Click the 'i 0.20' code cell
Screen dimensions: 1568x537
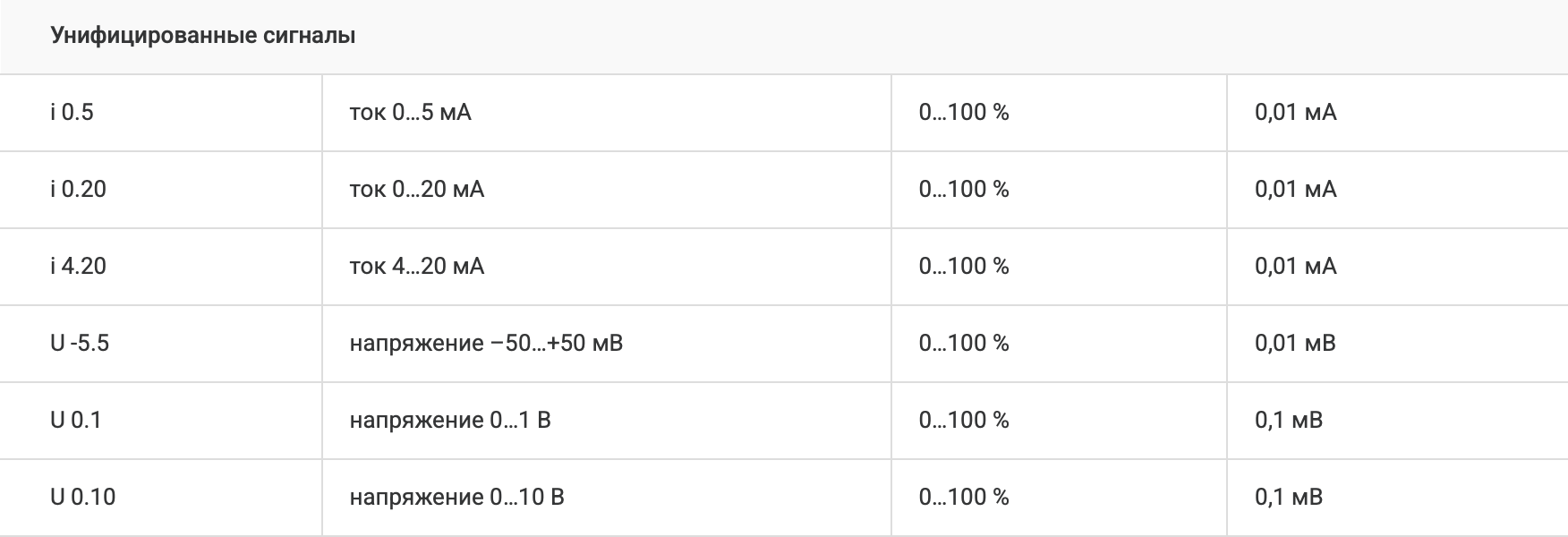click(x=79, y=190)
